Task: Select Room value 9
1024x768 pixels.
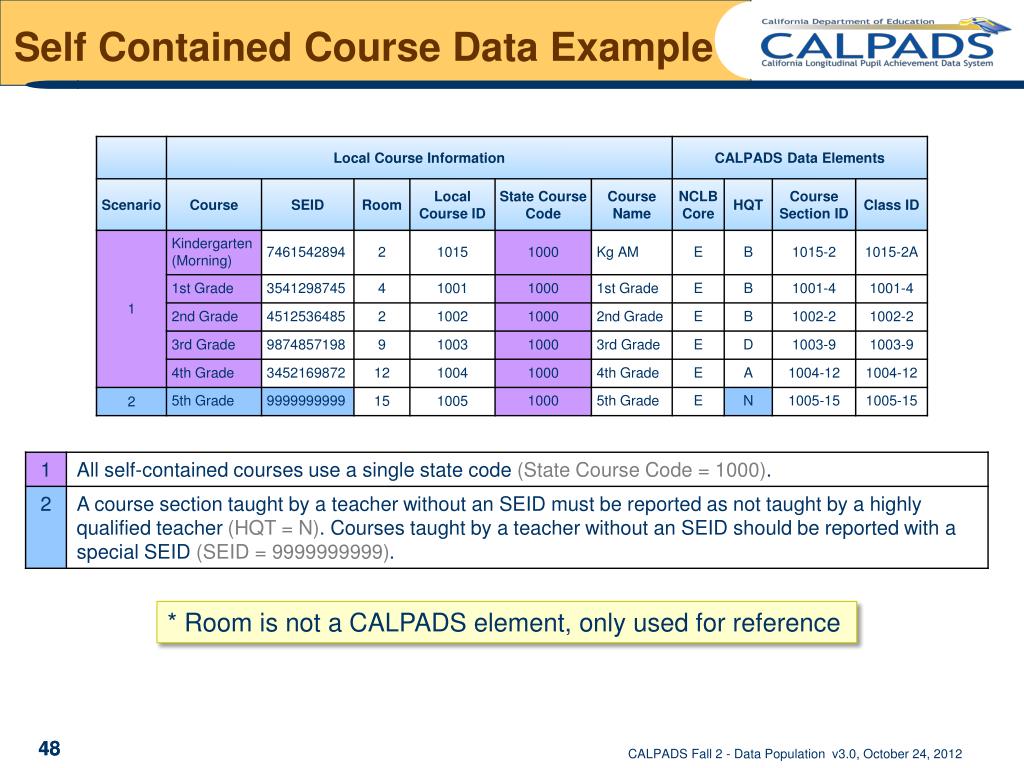Action: pos(381,345)
